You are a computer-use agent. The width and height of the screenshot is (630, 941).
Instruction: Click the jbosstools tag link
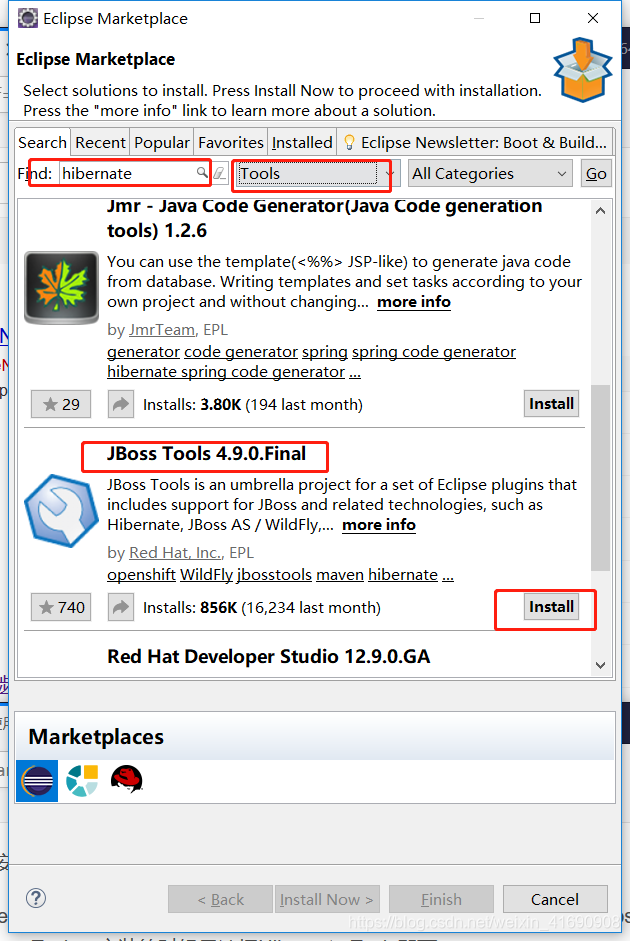(x=274, y=574)
